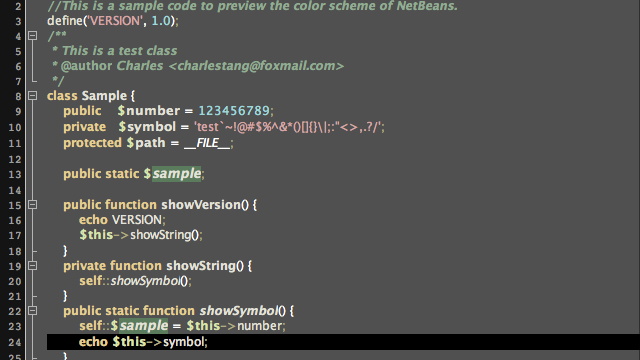Collapse the doc comment fold at line 4

click(33, 36)
